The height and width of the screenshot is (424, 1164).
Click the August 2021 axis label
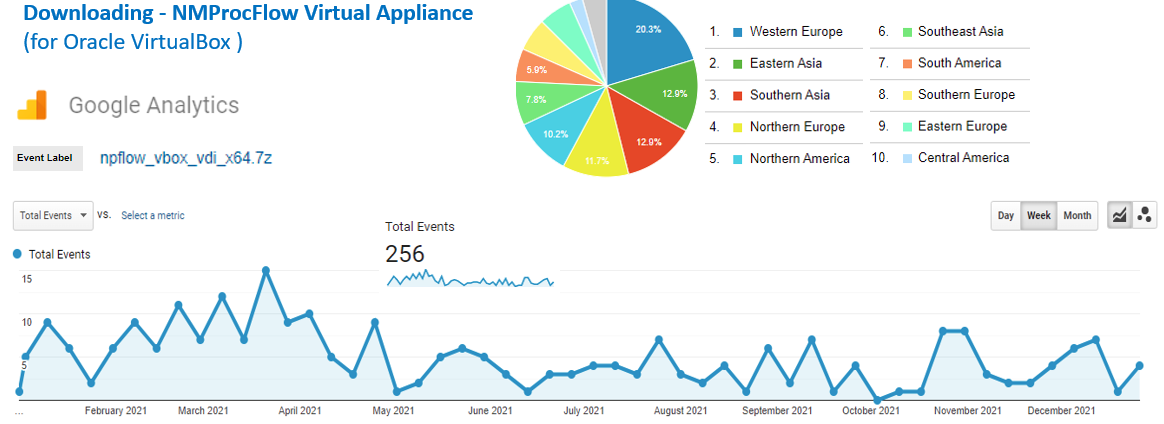[681, 411]
